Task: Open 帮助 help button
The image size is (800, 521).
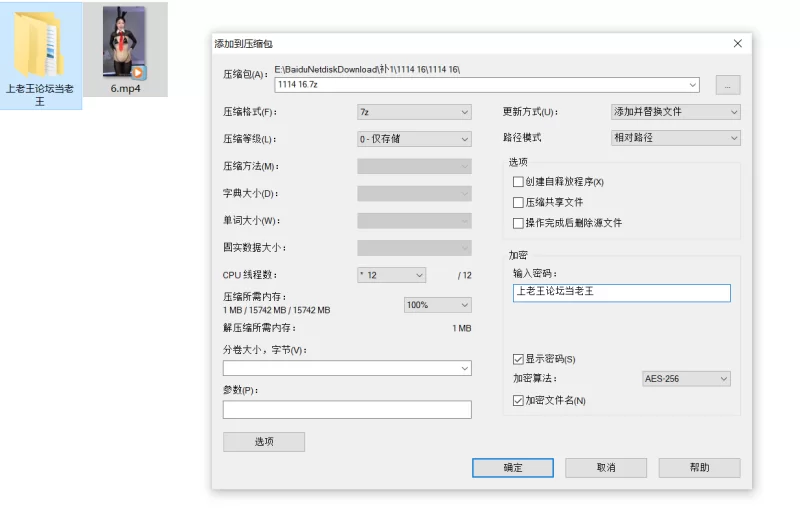Action: click(x=699, y=468)
